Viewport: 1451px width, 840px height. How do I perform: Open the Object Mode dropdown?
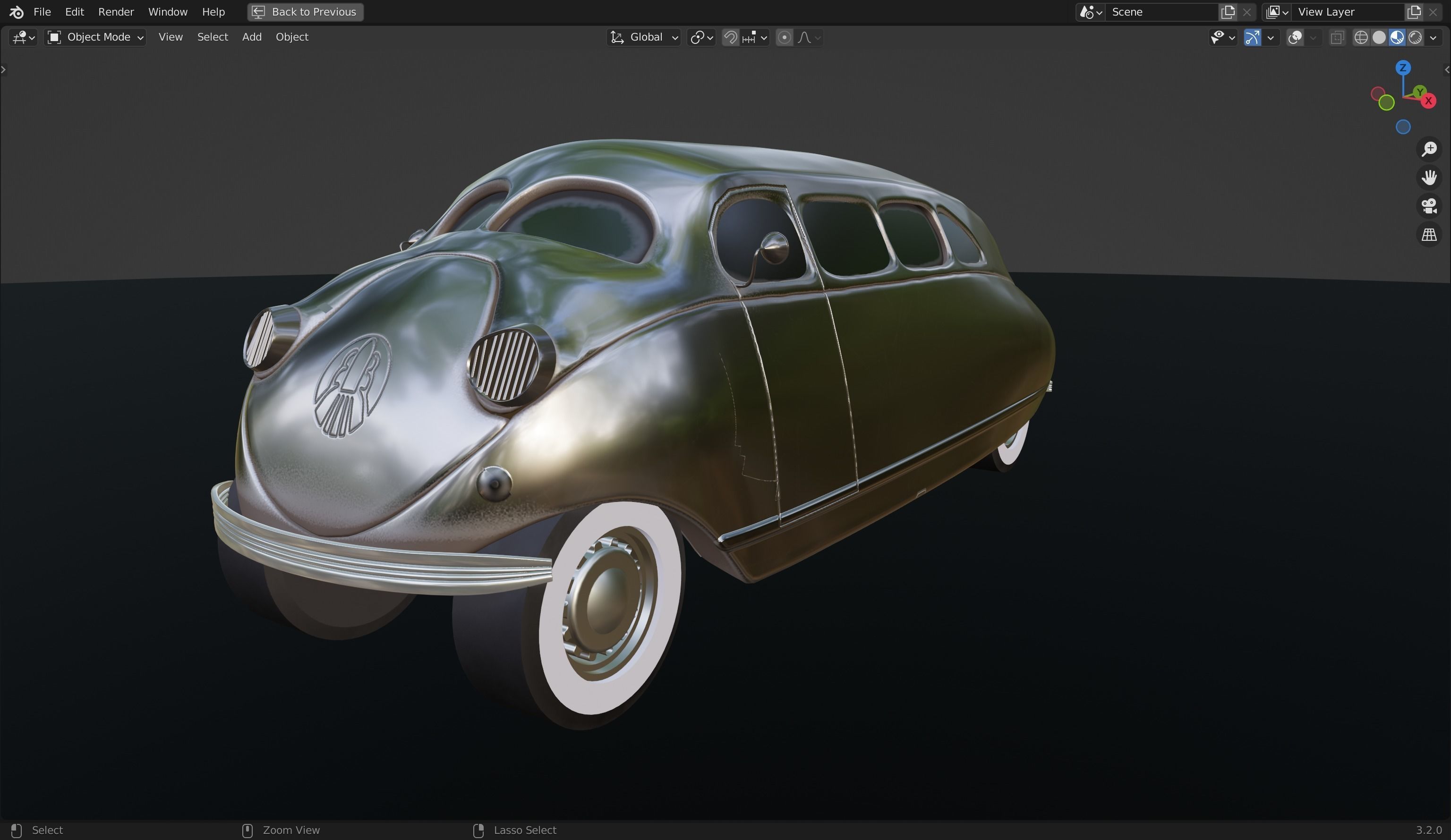pos(95,37)
